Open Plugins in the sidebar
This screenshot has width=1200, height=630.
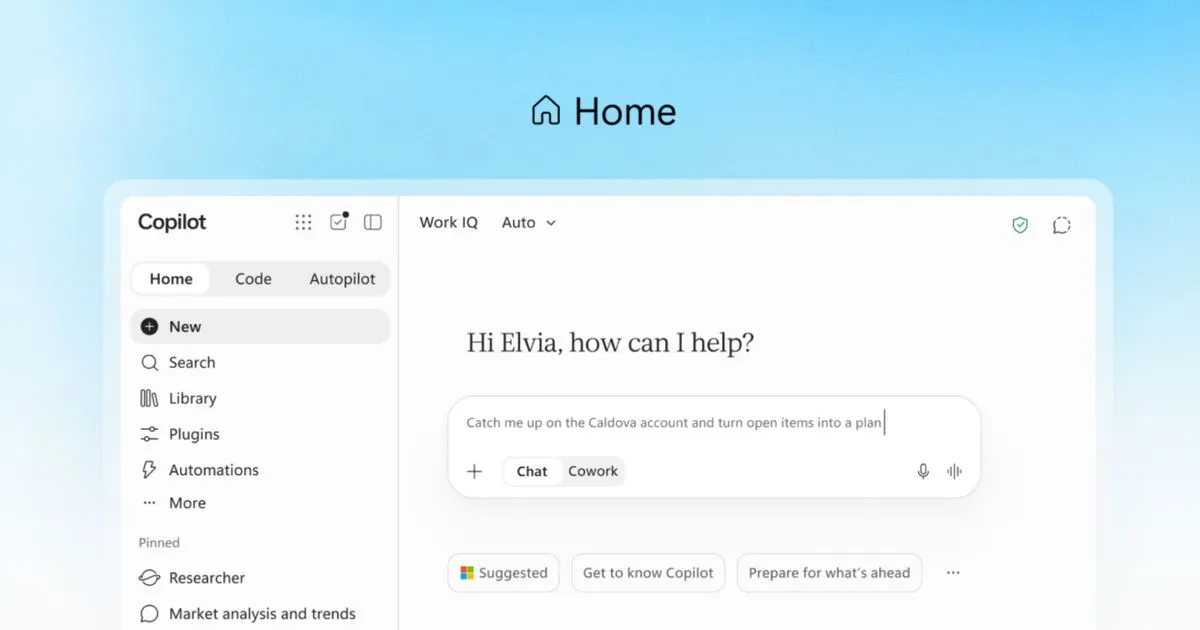[x=260, y=434]
